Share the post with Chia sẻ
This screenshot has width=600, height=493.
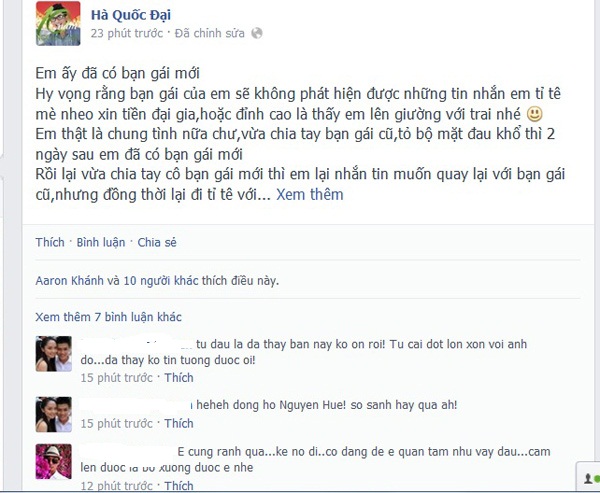[x=157, y=242]
